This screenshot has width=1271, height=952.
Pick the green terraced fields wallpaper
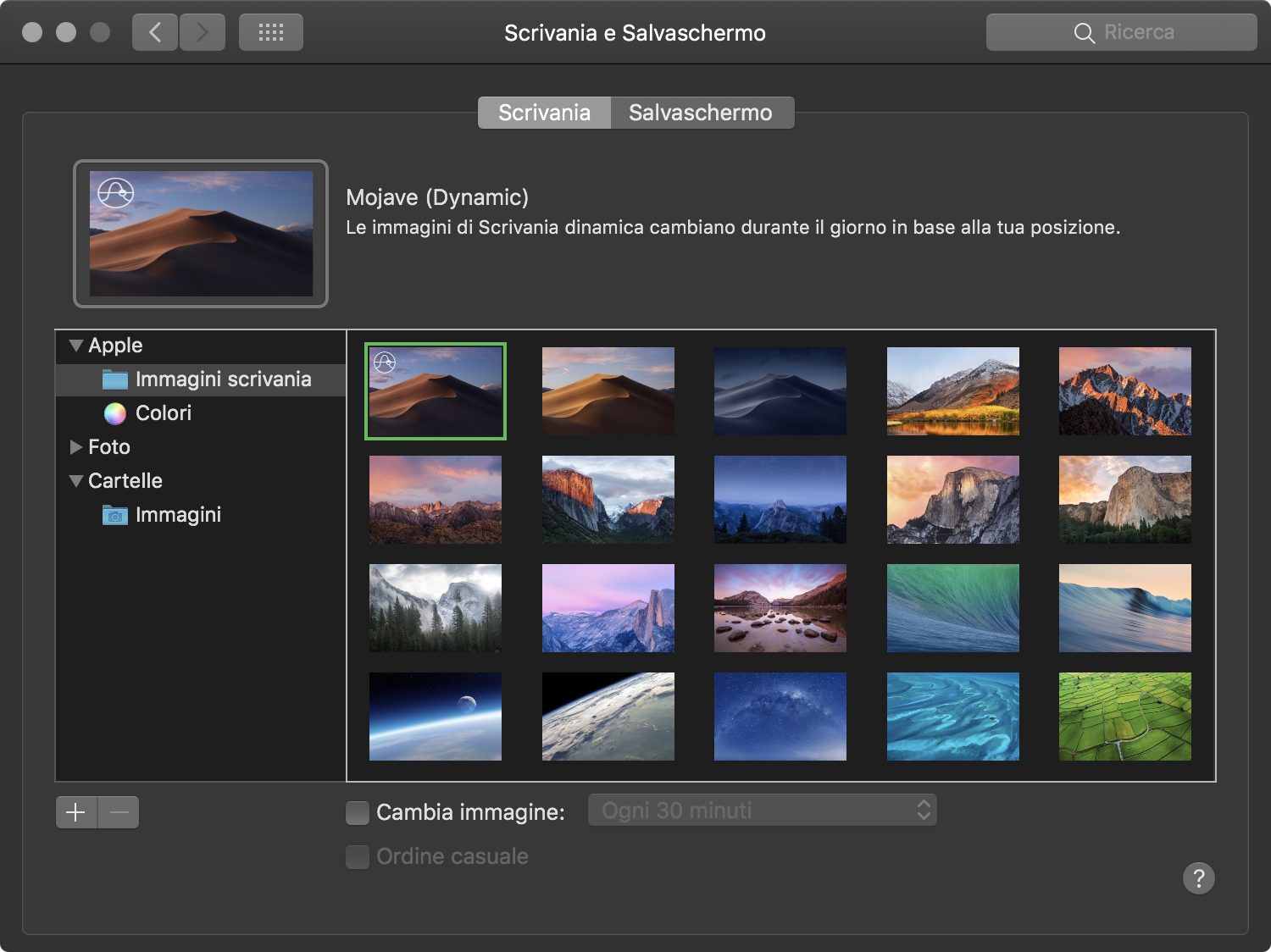(x=1125, y=717)
